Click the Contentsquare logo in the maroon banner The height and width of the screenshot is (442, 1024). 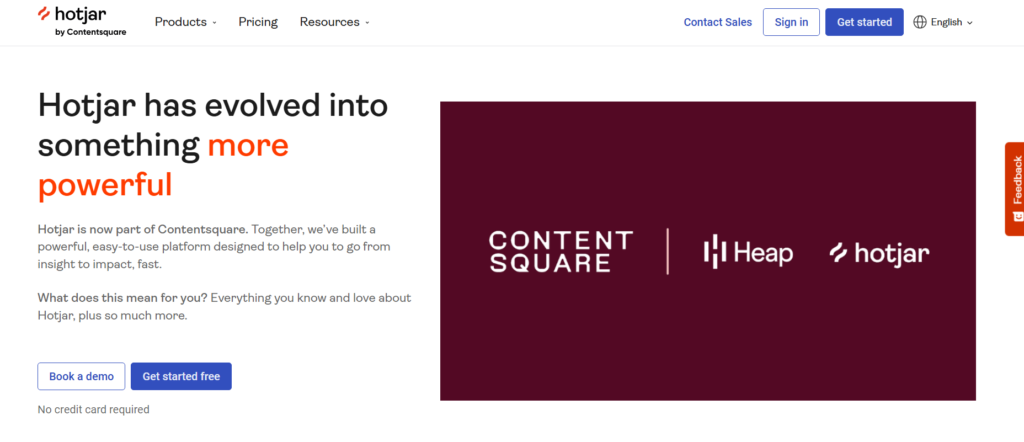(560, 252)
